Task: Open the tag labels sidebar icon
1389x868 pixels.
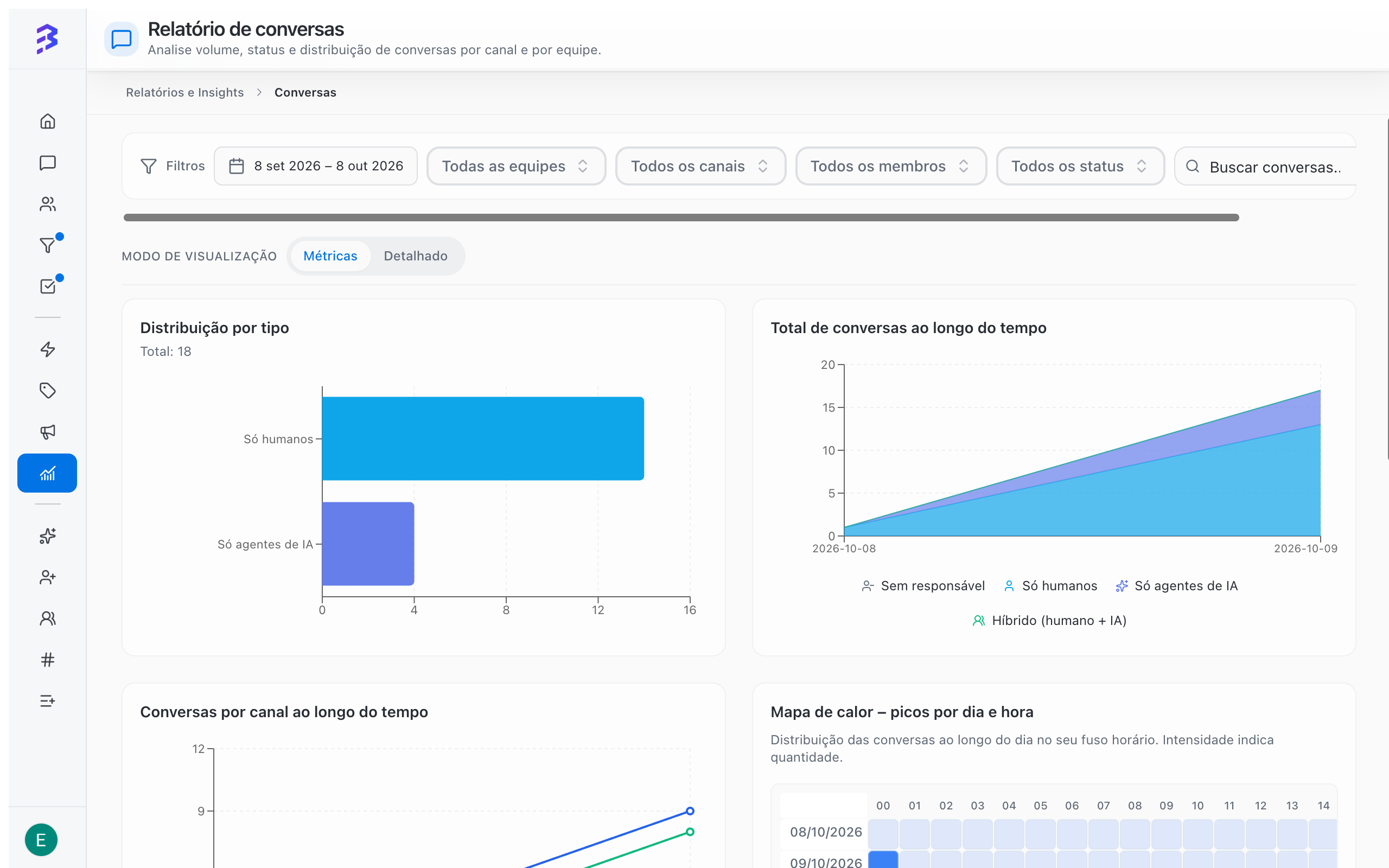Action: 48,391
